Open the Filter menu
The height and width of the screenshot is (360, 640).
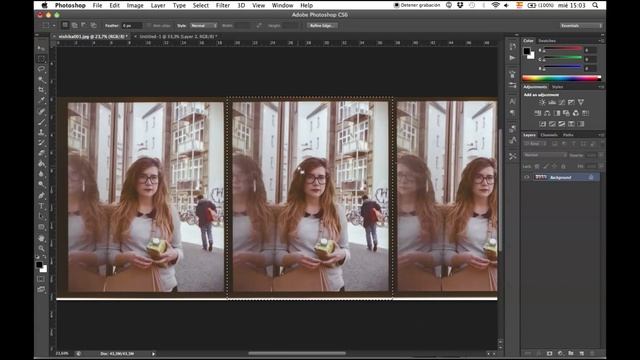[222, 5]
